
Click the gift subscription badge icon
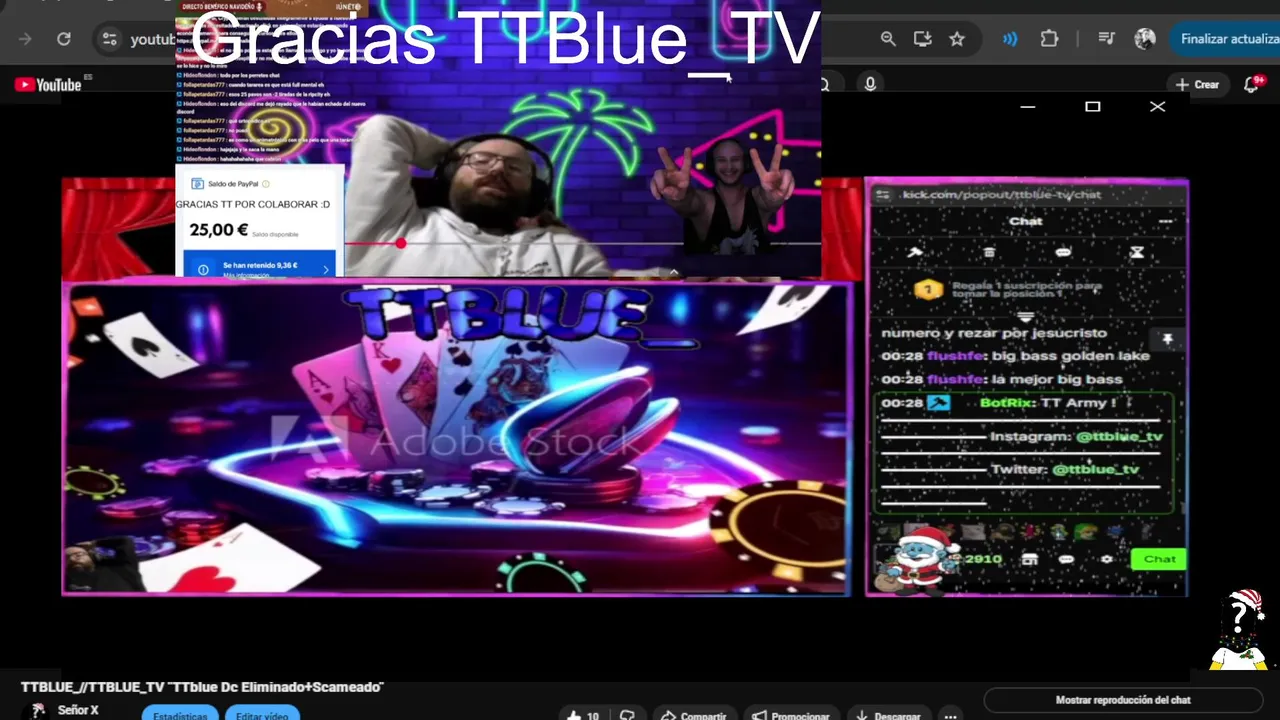[x=928, y=290]
